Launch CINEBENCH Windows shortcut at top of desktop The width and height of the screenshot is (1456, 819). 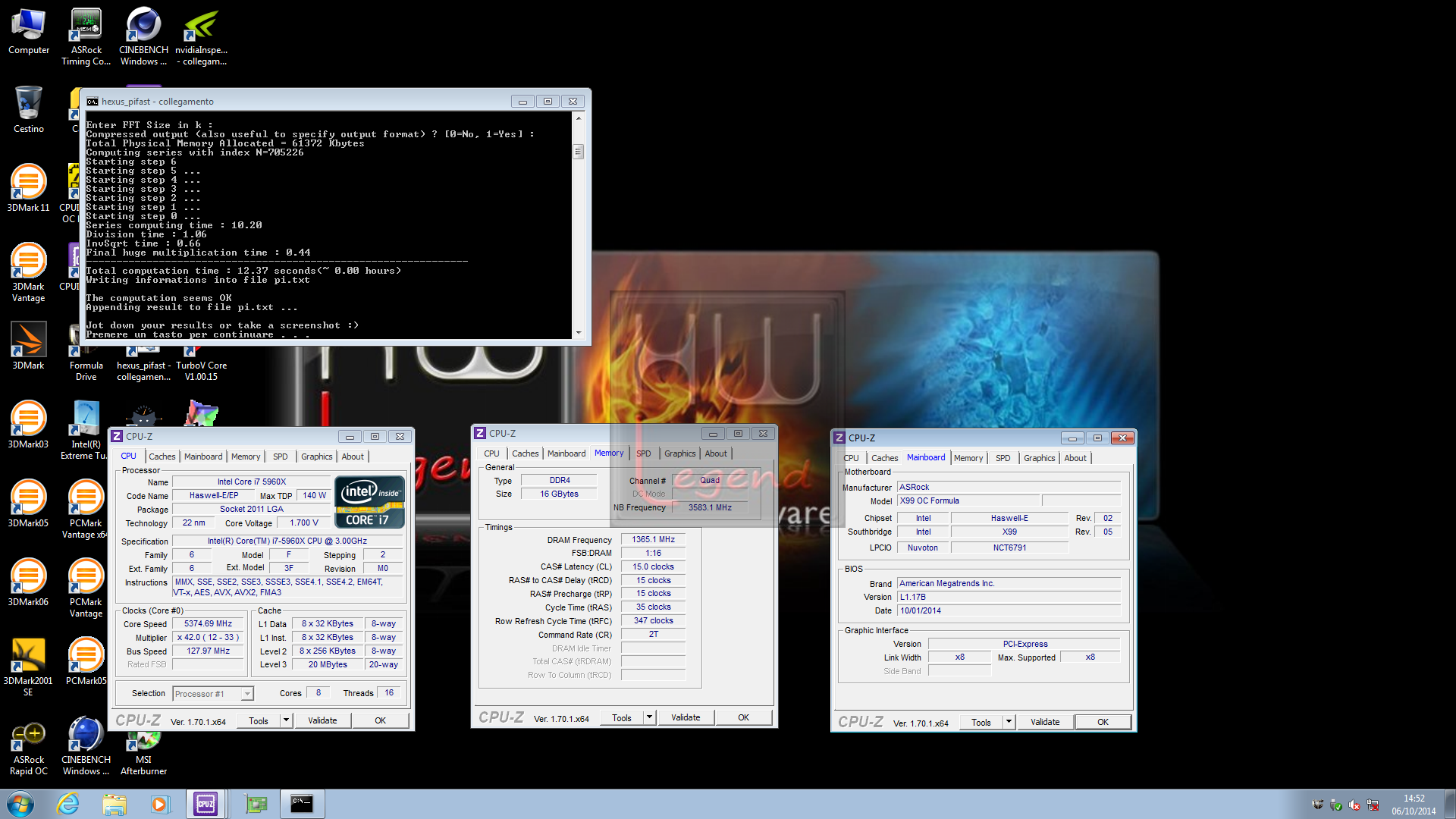coord(143,36)
